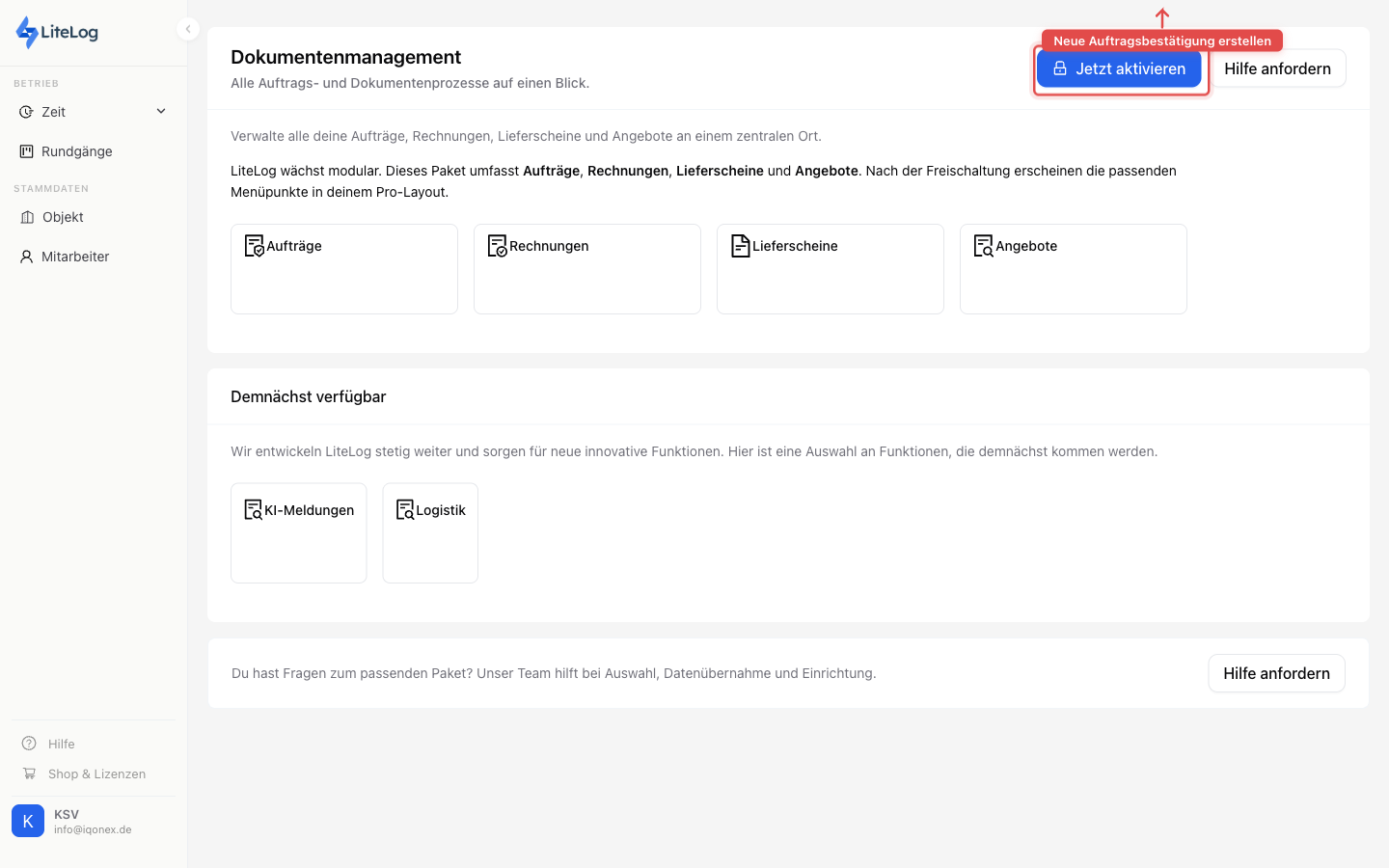Image resolution: width=1389 pixels, height=868 pixels.
Task: Activate the package with Jetzt aktivieren
Action: [1120, 68]
